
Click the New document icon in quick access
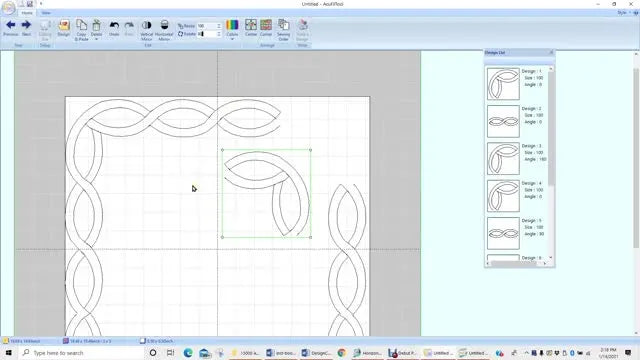point(22,4)
